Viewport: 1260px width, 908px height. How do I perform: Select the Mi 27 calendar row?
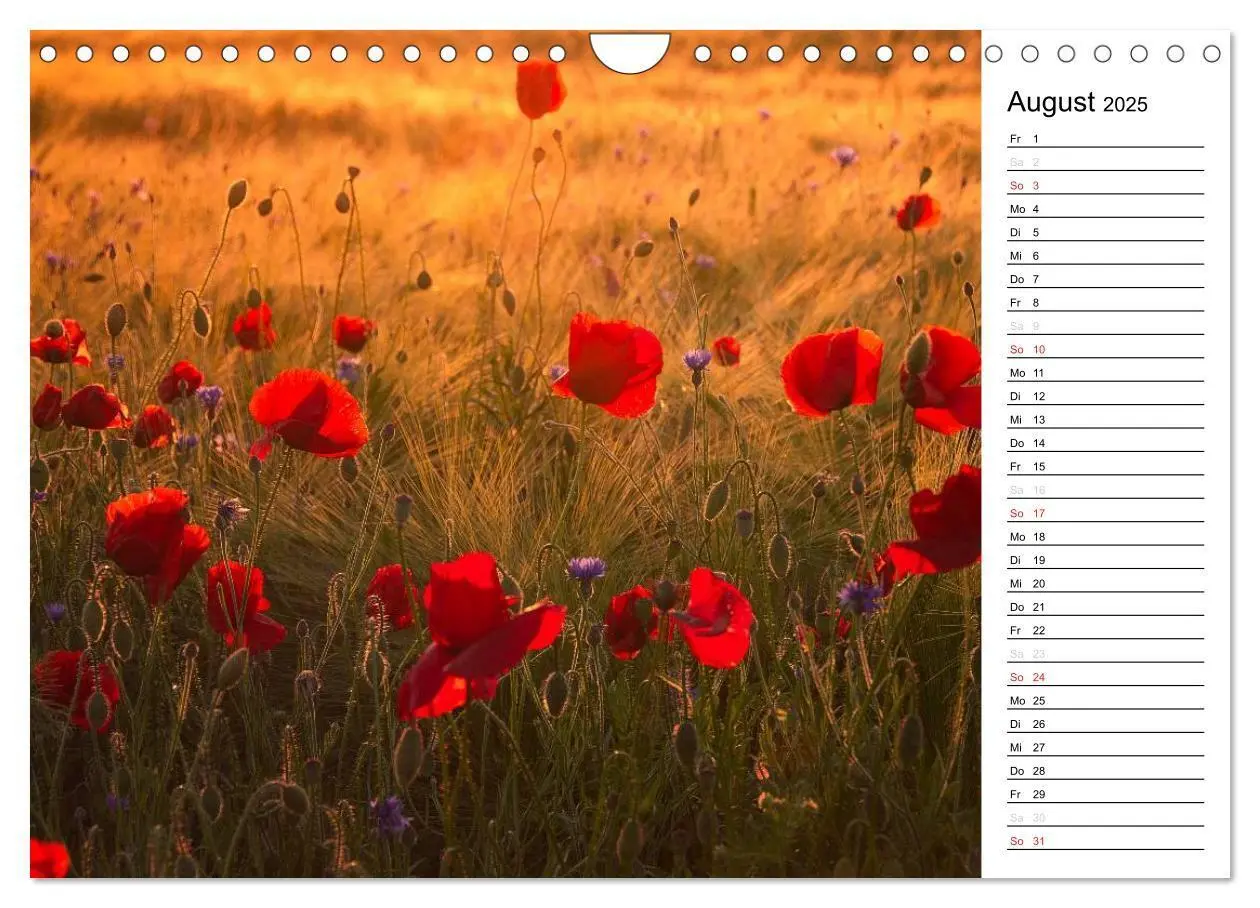1105,746
